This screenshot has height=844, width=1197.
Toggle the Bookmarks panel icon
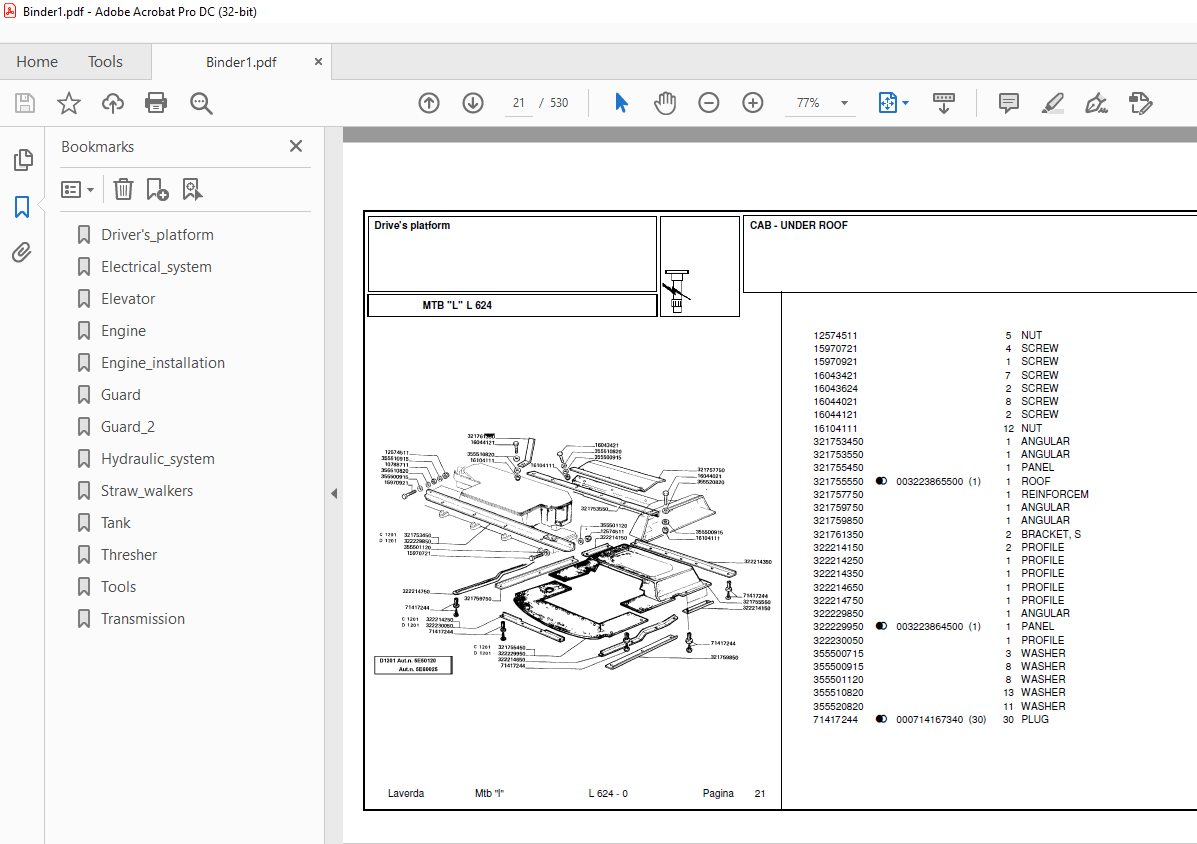22,207
